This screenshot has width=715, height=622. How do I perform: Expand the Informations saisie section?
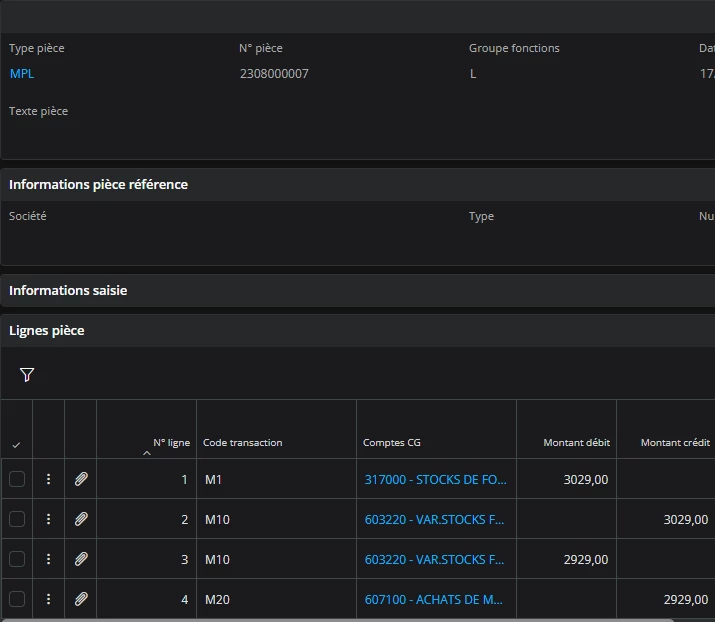coord(68,290)
